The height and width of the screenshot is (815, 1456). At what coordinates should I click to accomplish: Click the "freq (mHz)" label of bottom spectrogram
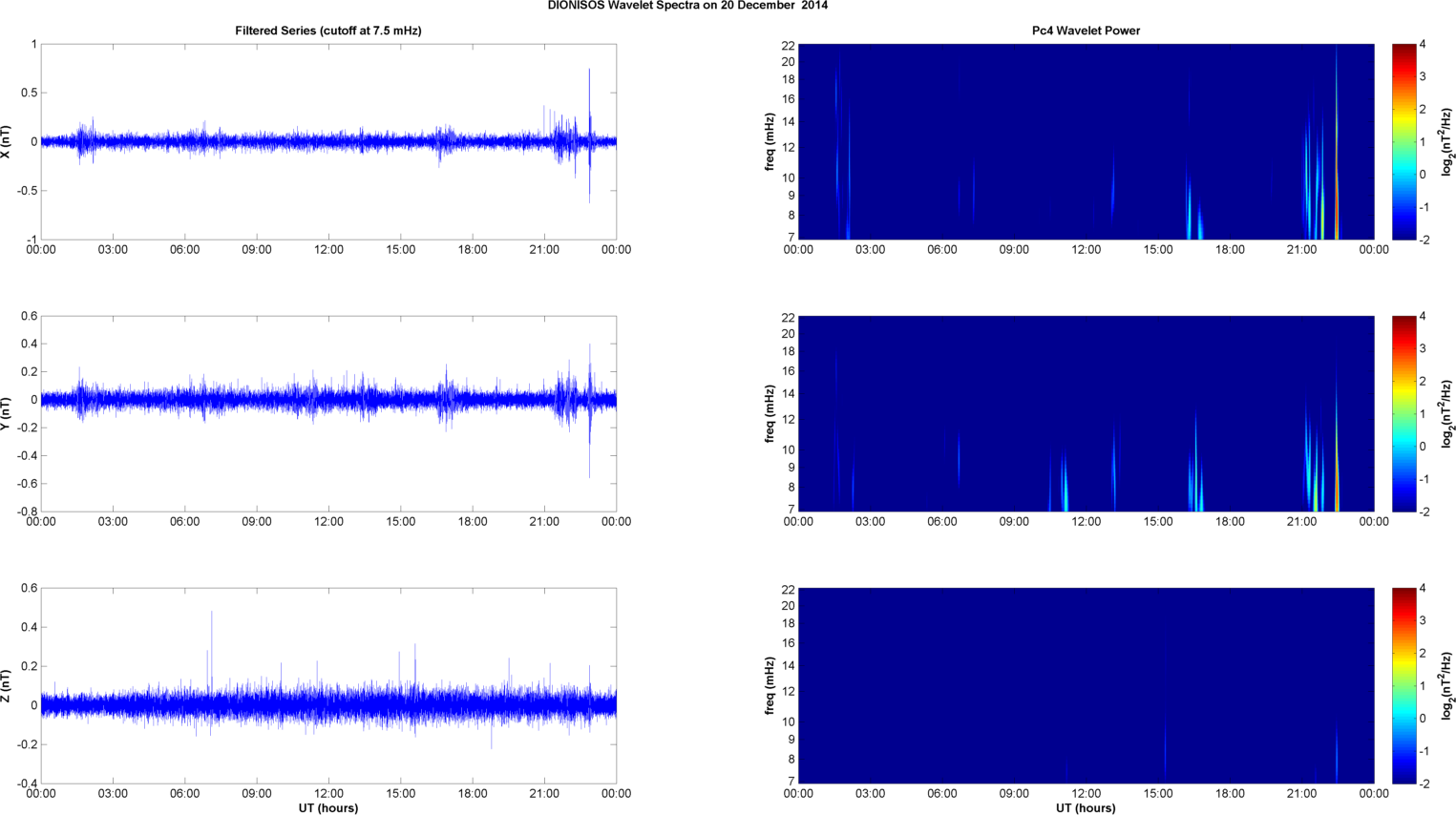770,685
